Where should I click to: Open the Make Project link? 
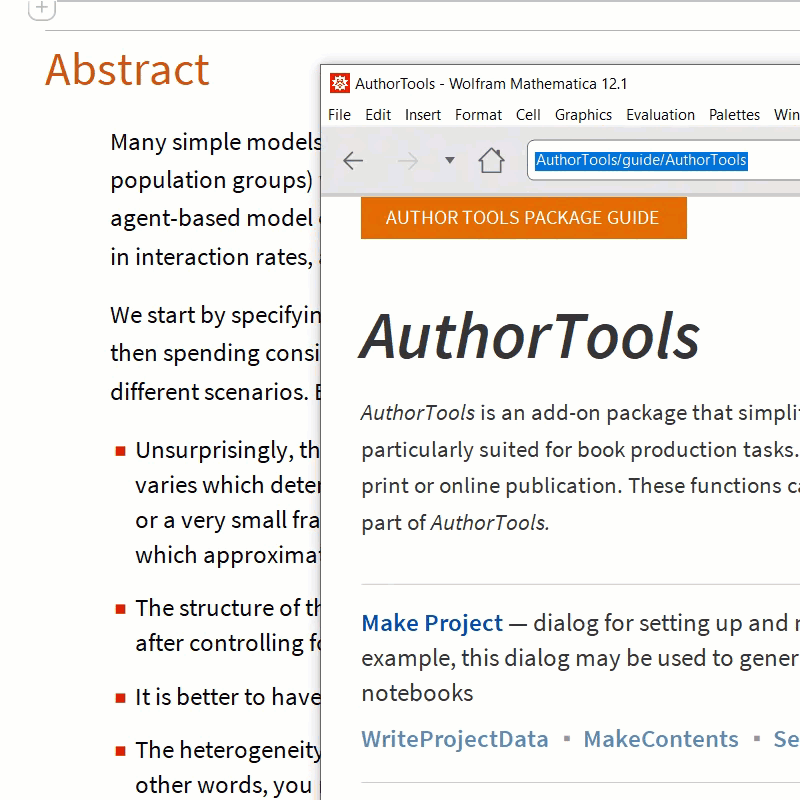tap(432, 623)
